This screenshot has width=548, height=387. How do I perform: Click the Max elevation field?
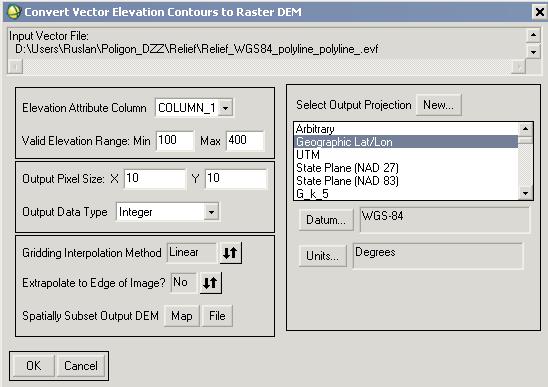(x=245, y=141)
